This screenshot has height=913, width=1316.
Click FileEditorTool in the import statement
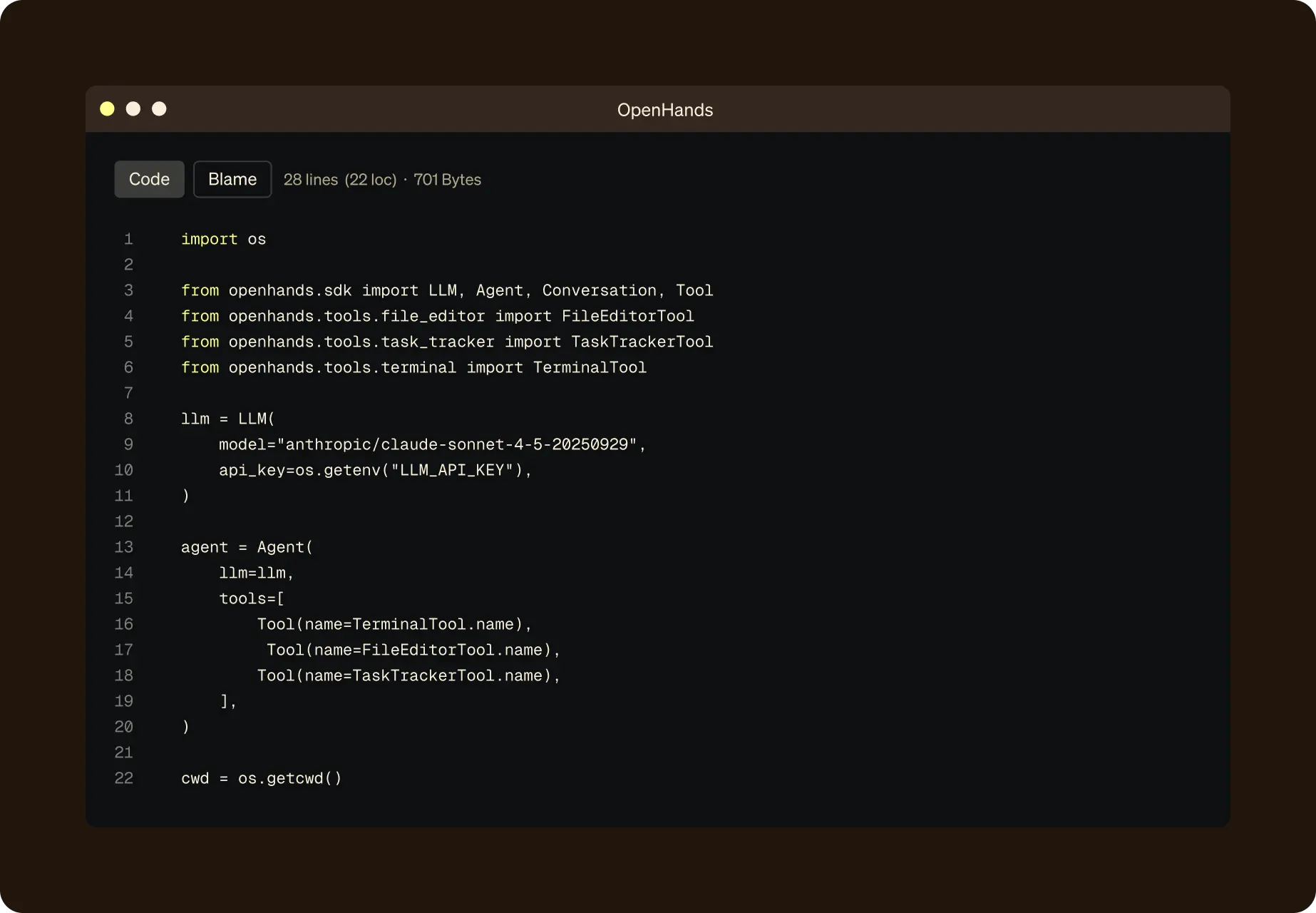tap(627, 316)
